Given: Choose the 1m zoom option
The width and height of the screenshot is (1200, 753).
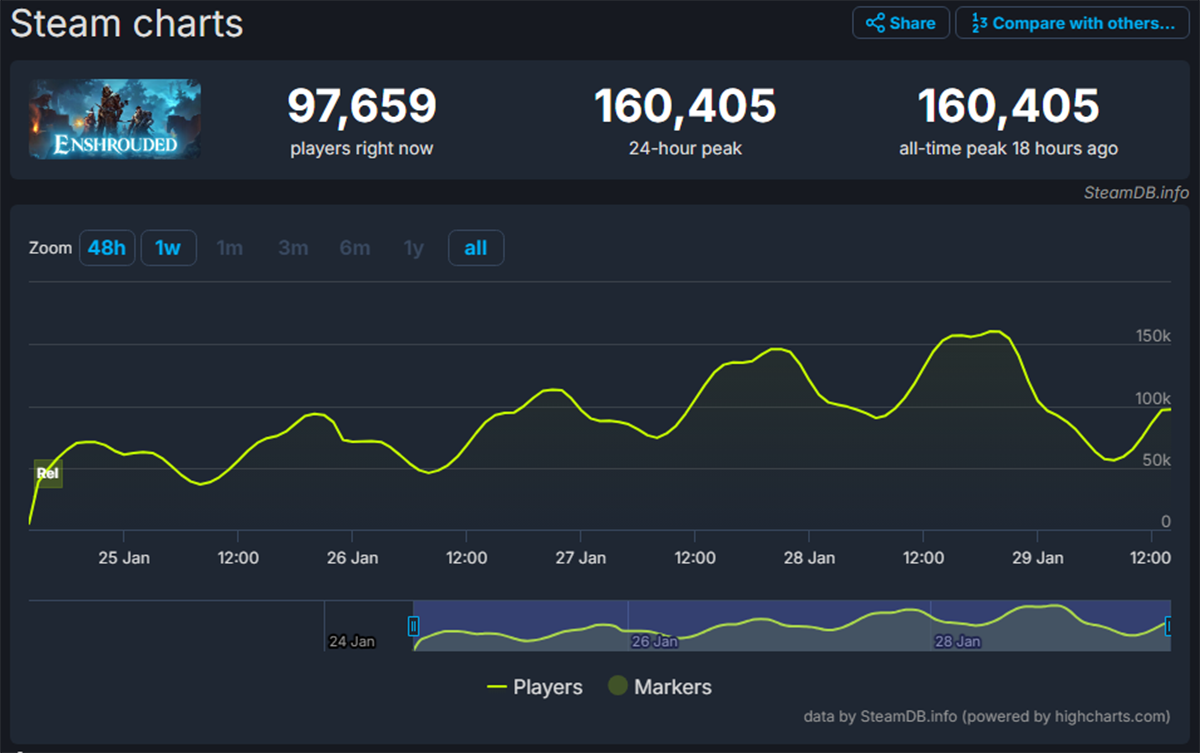Looking at the screenshot, I should click(230, 248).
